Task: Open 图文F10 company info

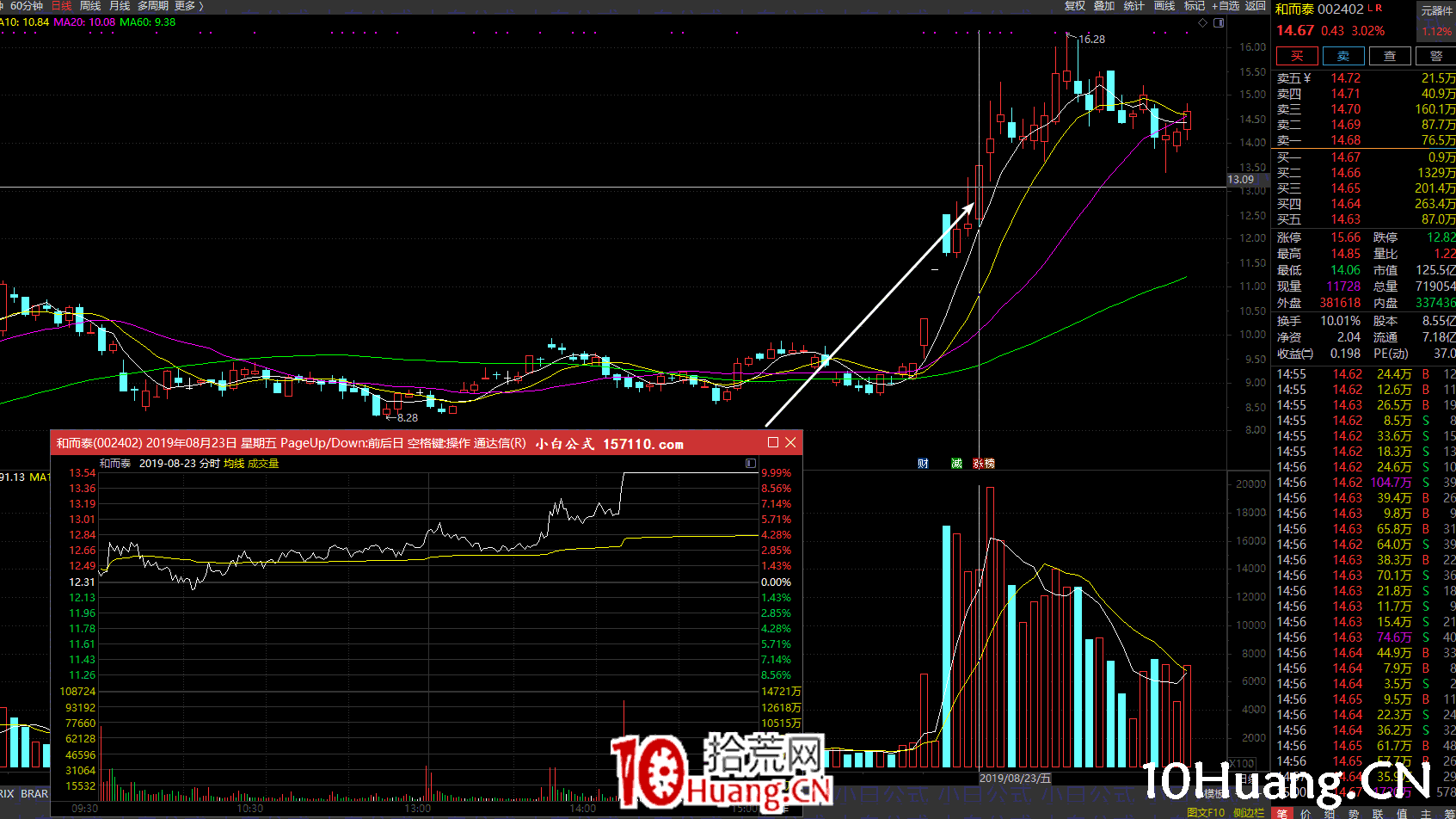Action: tap(1206, 813)
